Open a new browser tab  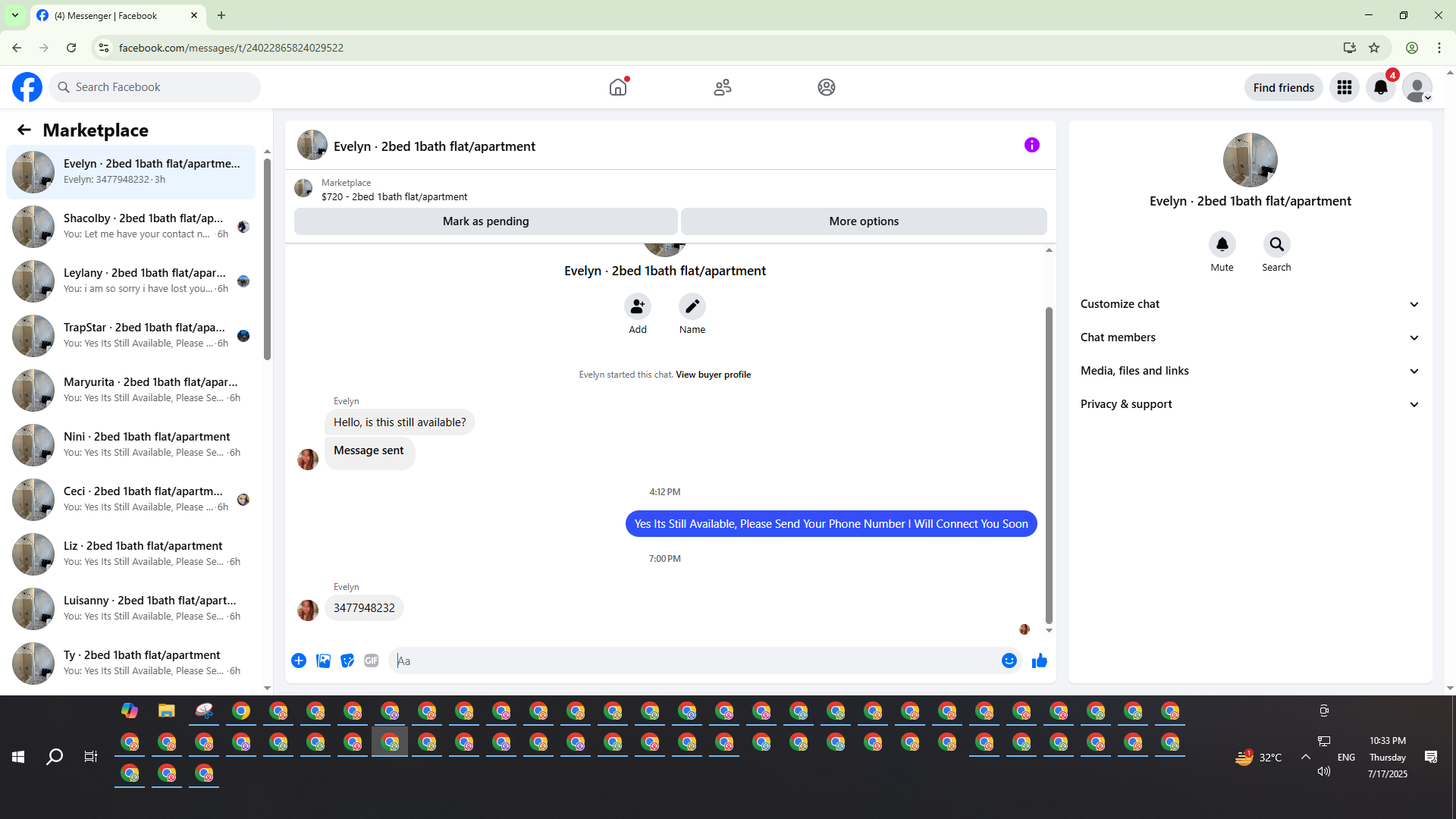(x=221, y=15)
